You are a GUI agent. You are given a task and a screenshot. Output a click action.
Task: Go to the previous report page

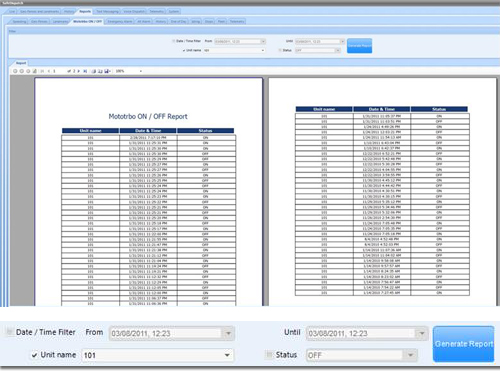click(49, 71)
